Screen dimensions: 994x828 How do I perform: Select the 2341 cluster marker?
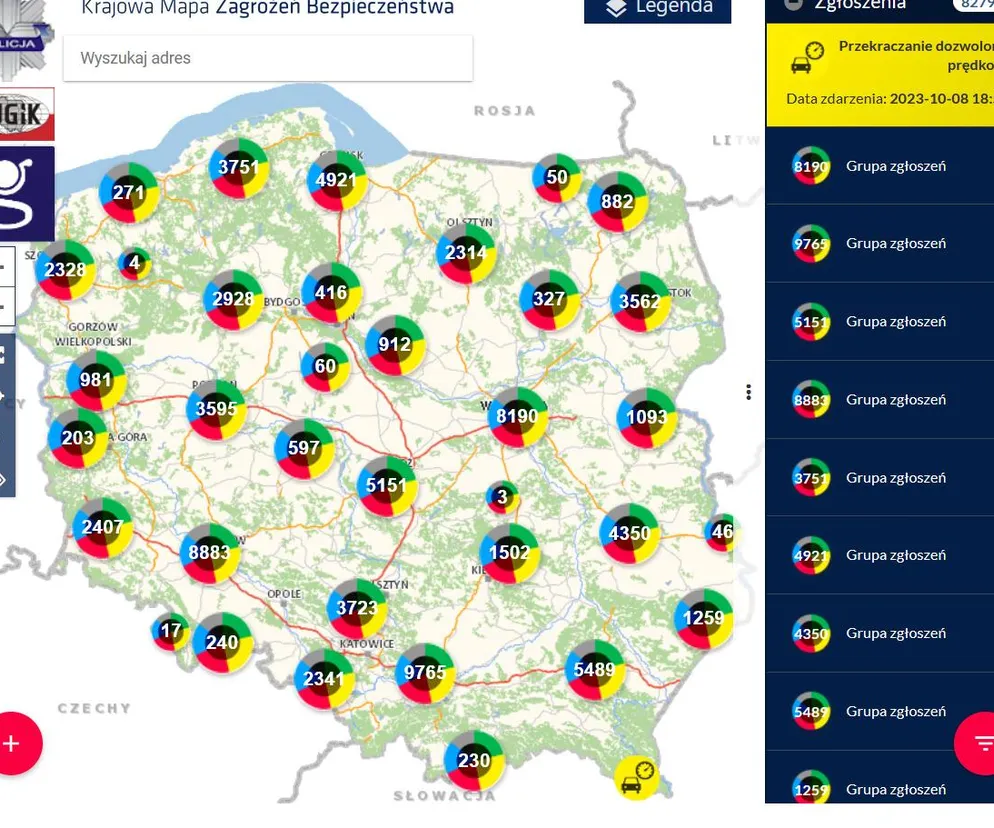[x=324, y=679]
